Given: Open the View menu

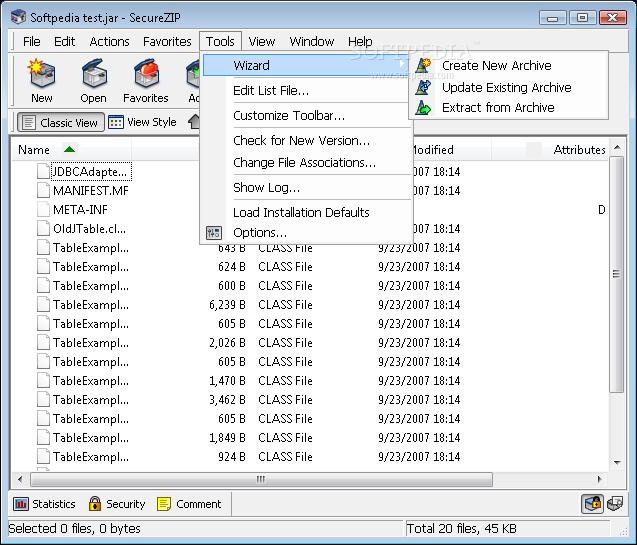Looking at the screenshot, I should click(262, 41).
